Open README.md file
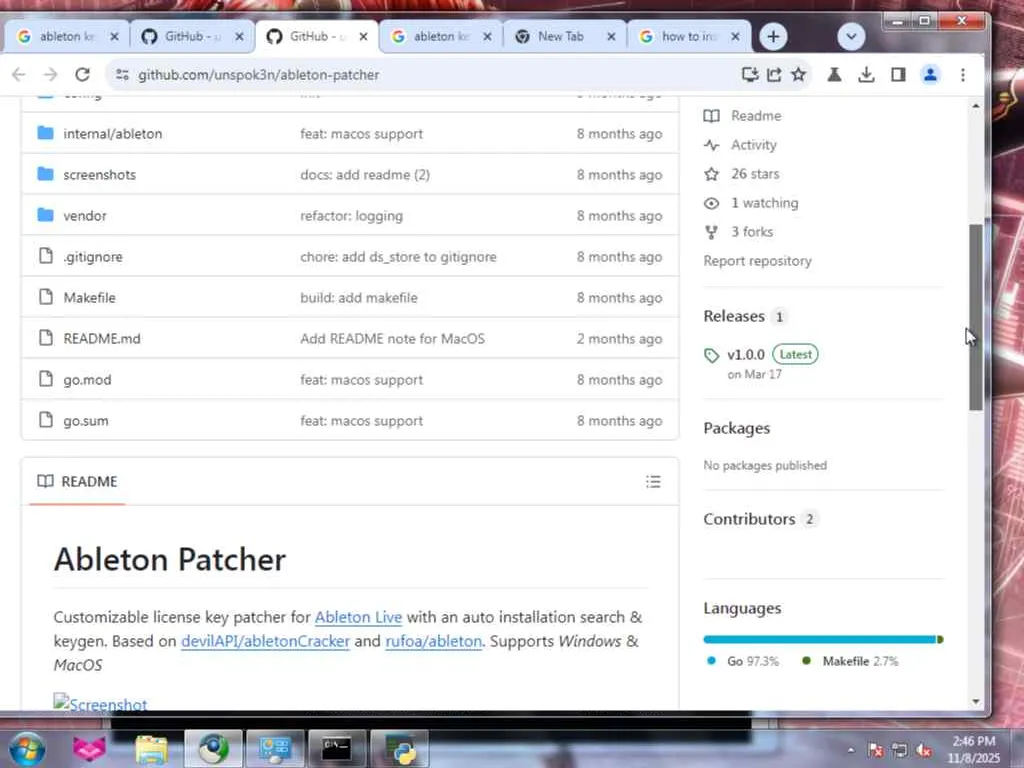The height and width of the screenshot is (768, 1024). [x=102, y=339]
